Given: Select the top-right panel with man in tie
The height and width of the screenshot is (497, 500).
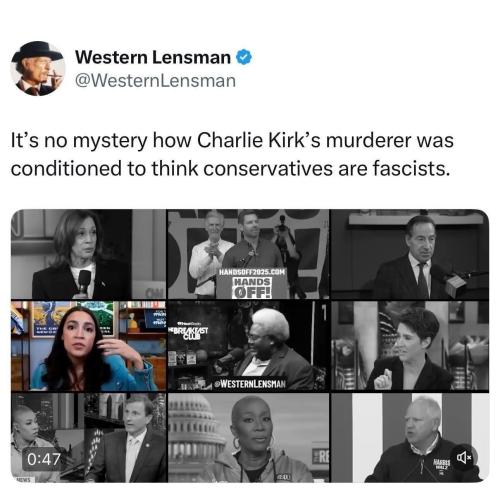Looking at the screenshot, I should coord(410,254).
